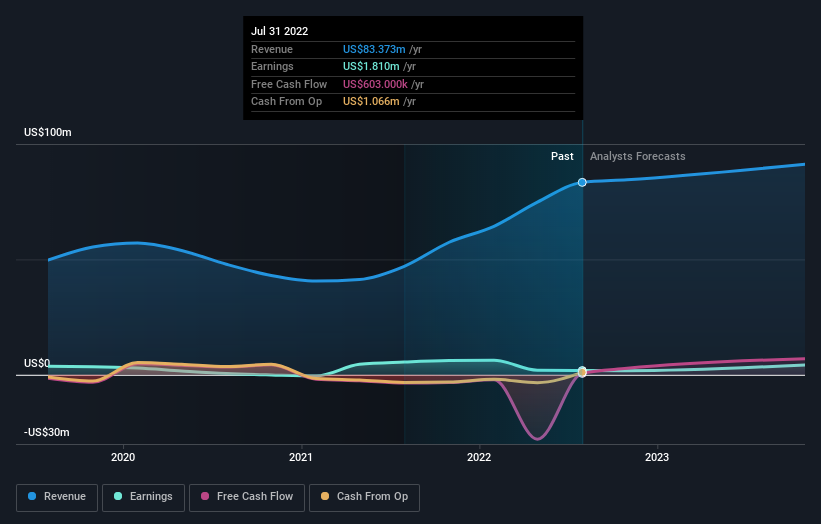Click the 2023 x-axis label
The height and width of the screenshot is (524, 821).
pyautogui.click(x=657, y=457)
